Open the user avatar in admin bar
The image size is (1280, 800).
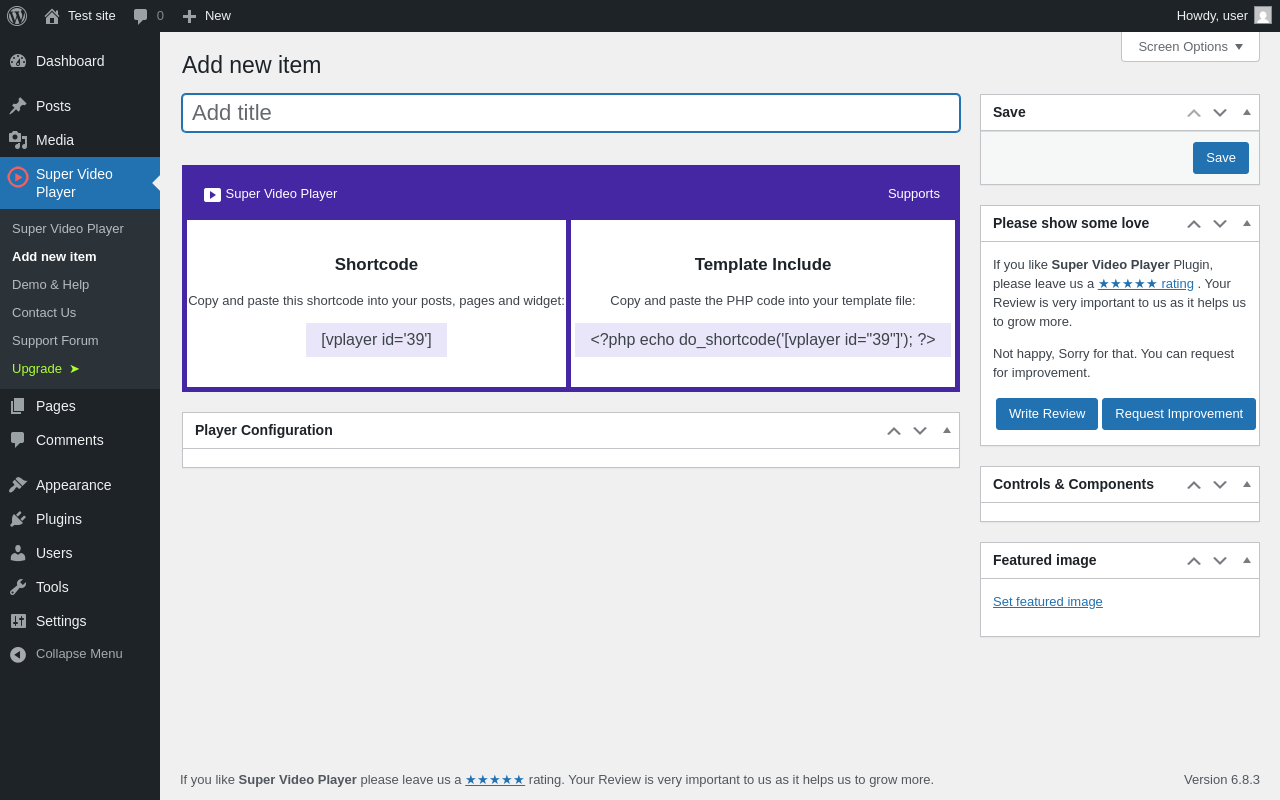tap(1263, 15)
